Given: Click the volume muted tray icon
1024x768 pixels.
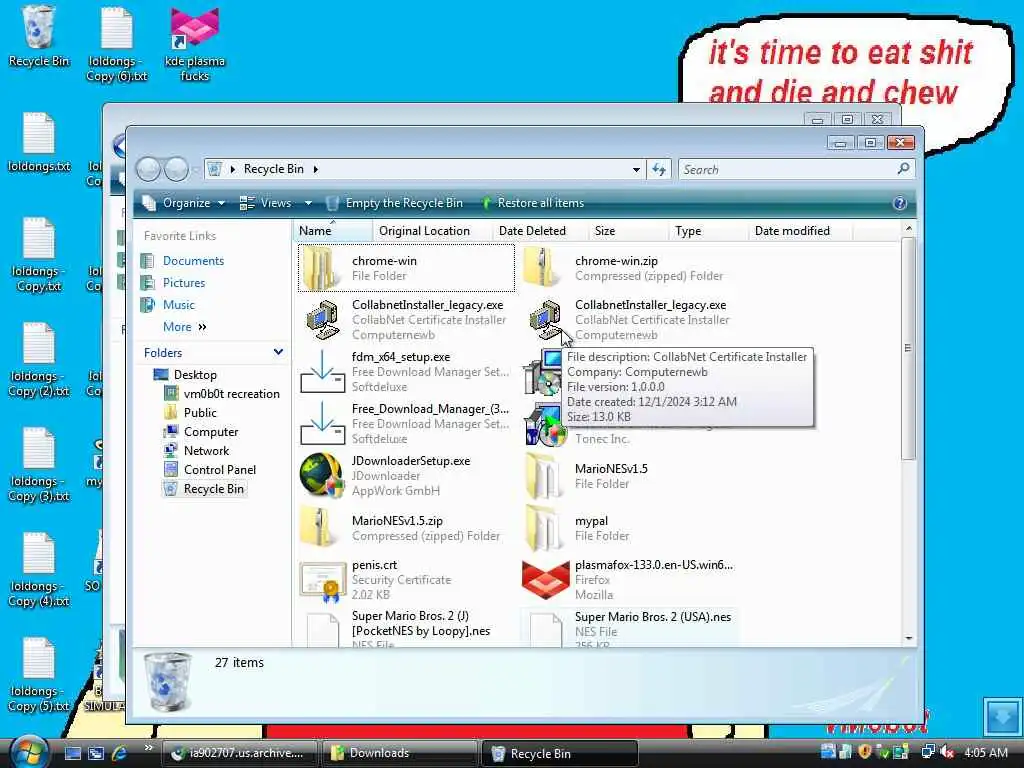Looking at the screenshot, I should [x=946, y=752].
